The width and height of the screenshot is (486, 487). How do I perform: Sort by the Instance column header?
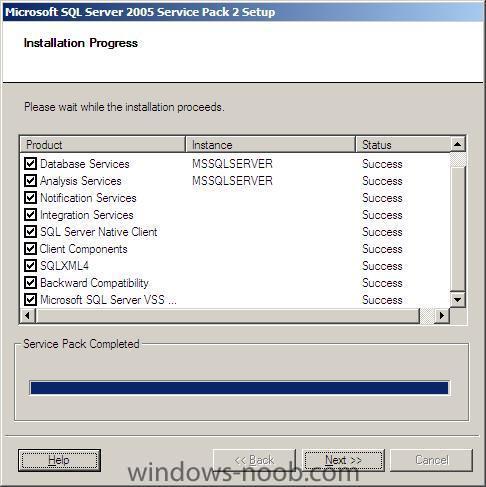(271, 145)
